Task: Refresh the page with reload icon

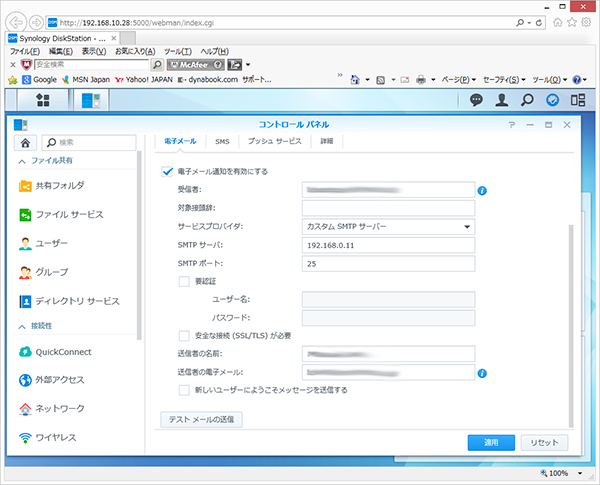Action: coord(539,23)
